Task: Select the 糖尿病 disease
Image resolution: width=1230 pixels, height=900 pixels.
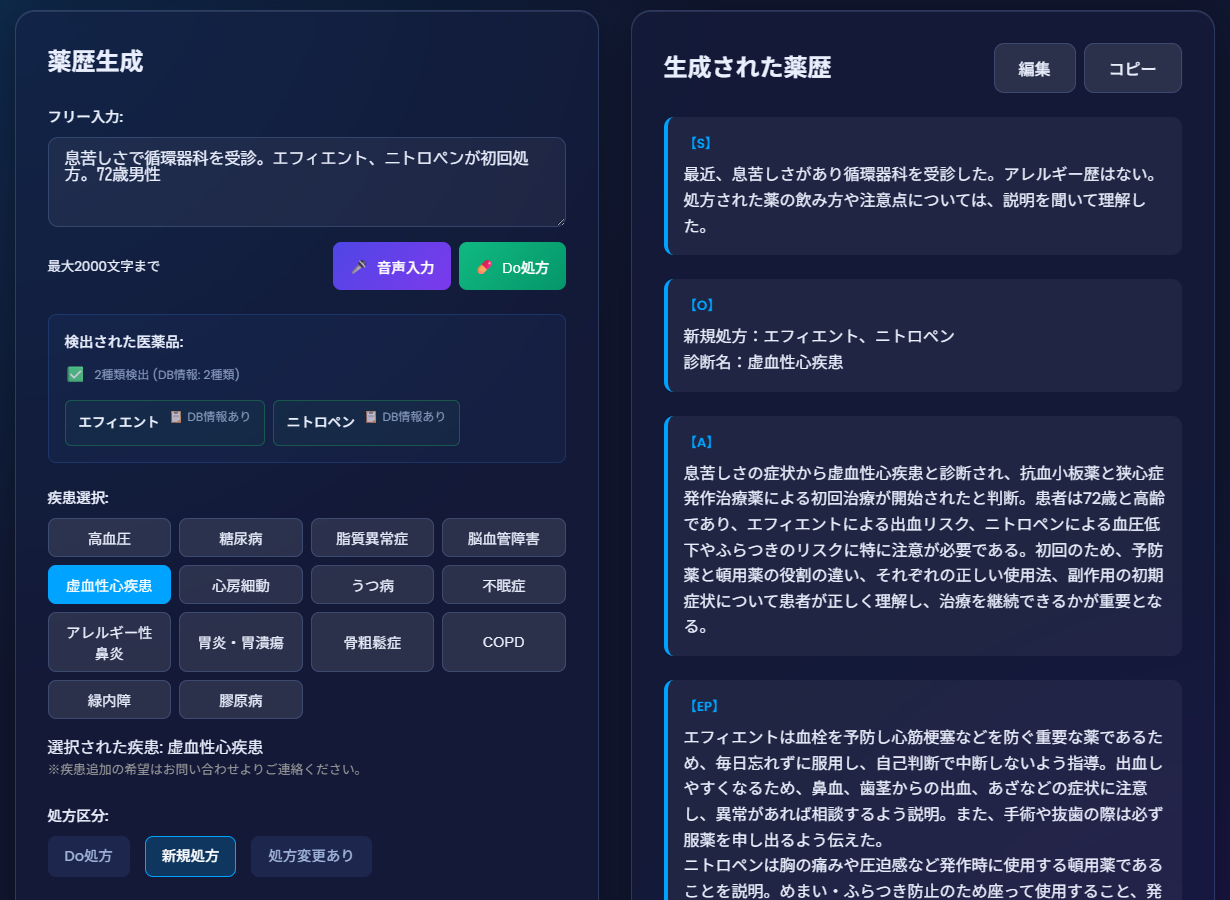Action: click(240, 537)
